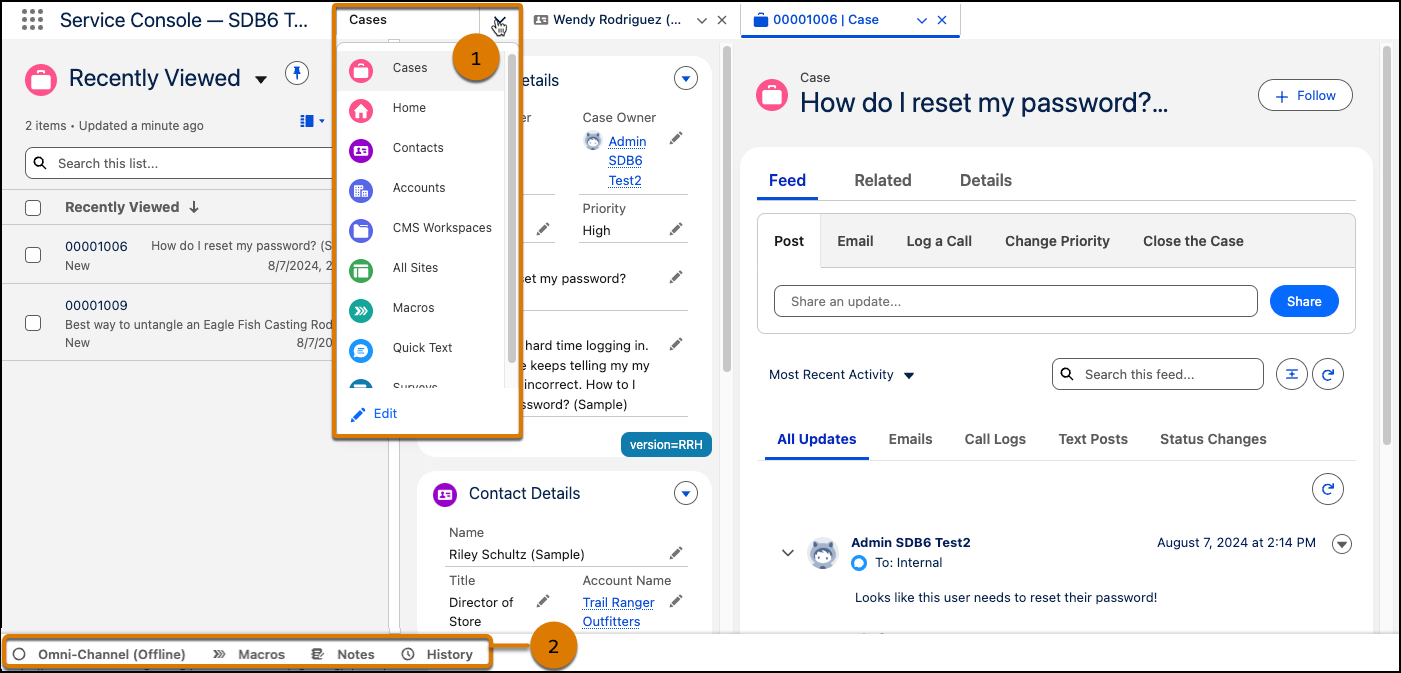The width and height of the screenshot is (1401, 673).
Task: Switch to the Related tab
Action: (x=882, y=180)
